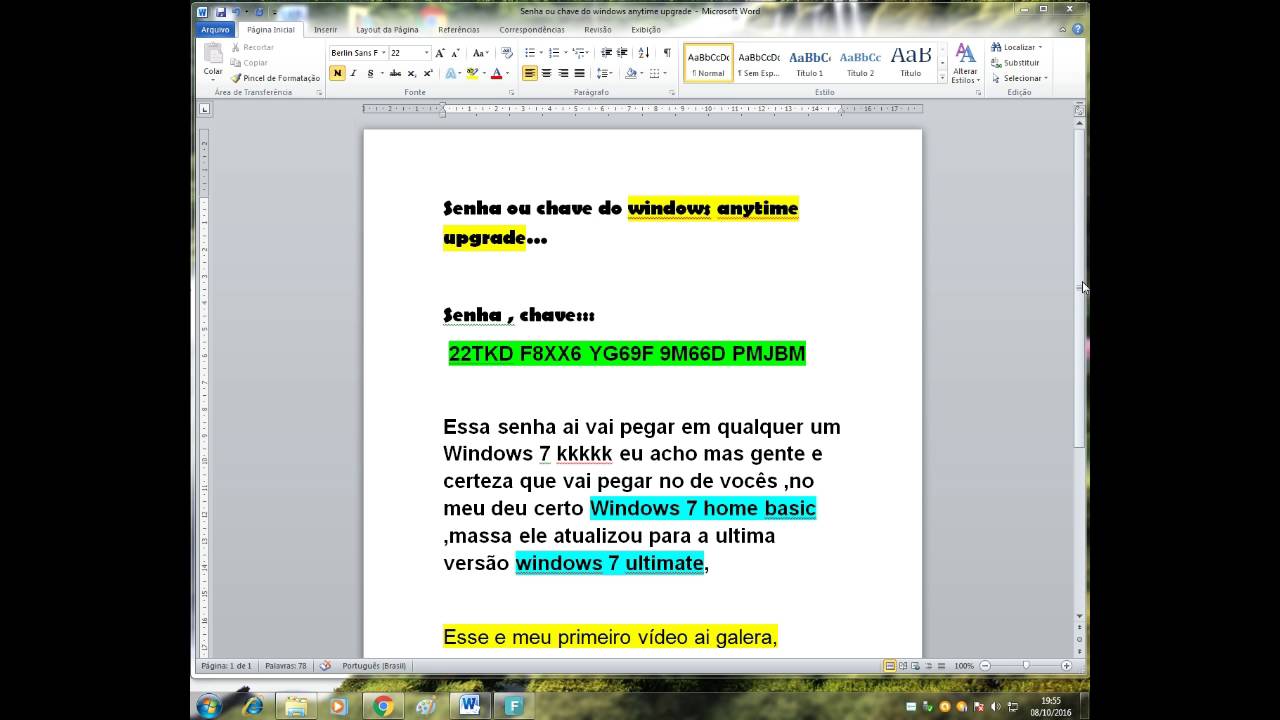Click zoom out minus button
Viewport: 1280px width, 720px height.
(985, 666)
